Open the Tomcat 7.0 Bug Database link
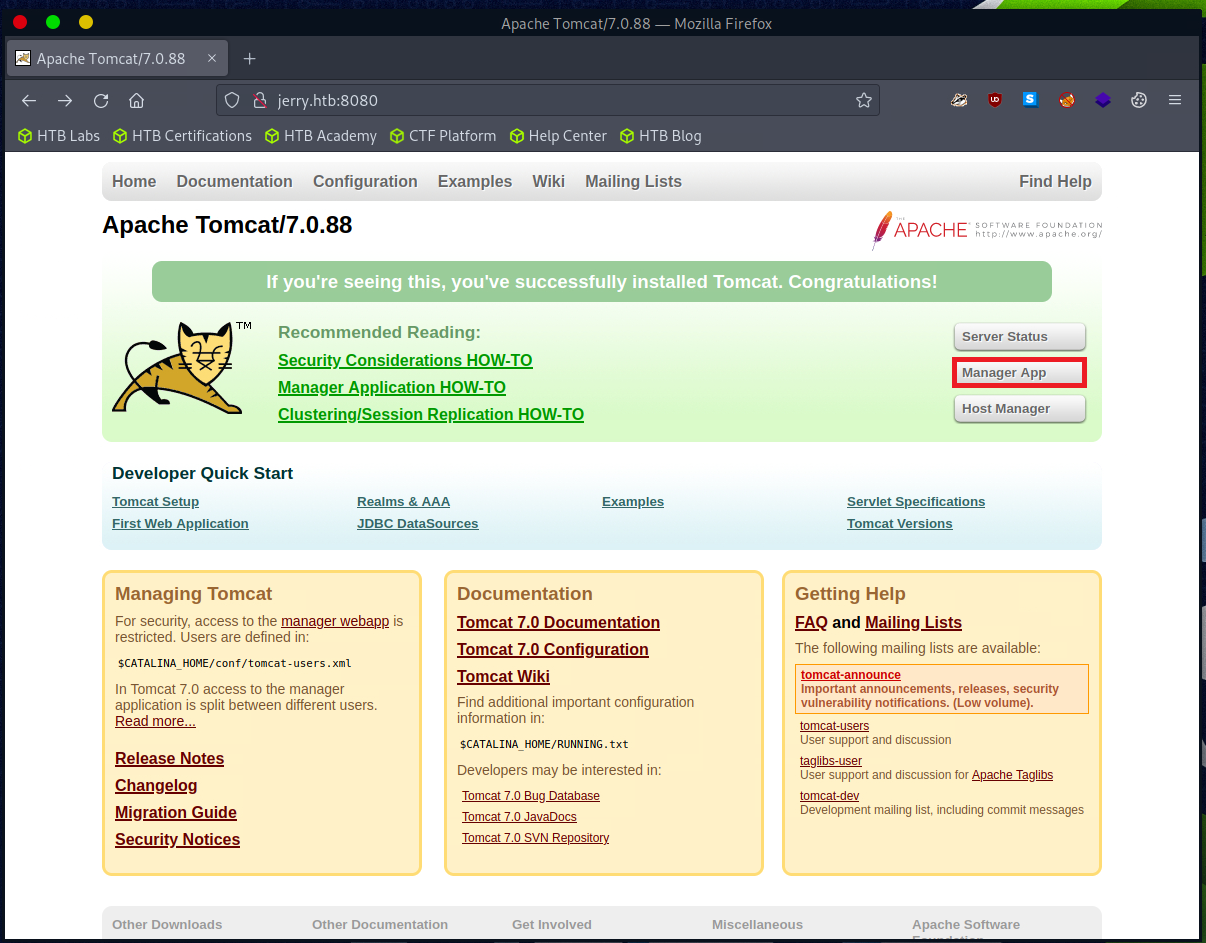The image size is (1206, 943). coord(531,796)
